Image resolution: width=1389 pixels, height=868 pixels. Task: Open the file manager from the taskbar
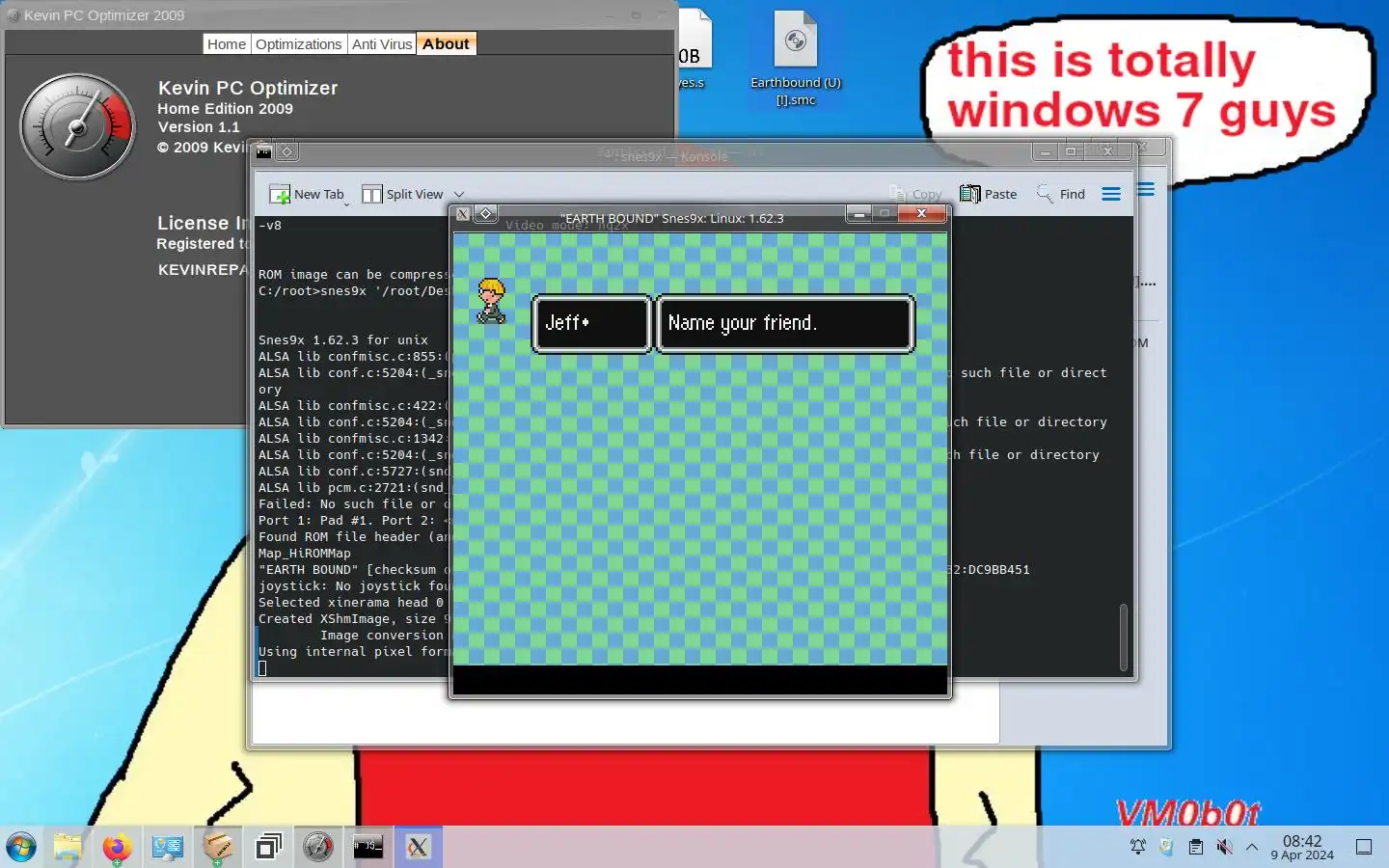tap(68, 848)
